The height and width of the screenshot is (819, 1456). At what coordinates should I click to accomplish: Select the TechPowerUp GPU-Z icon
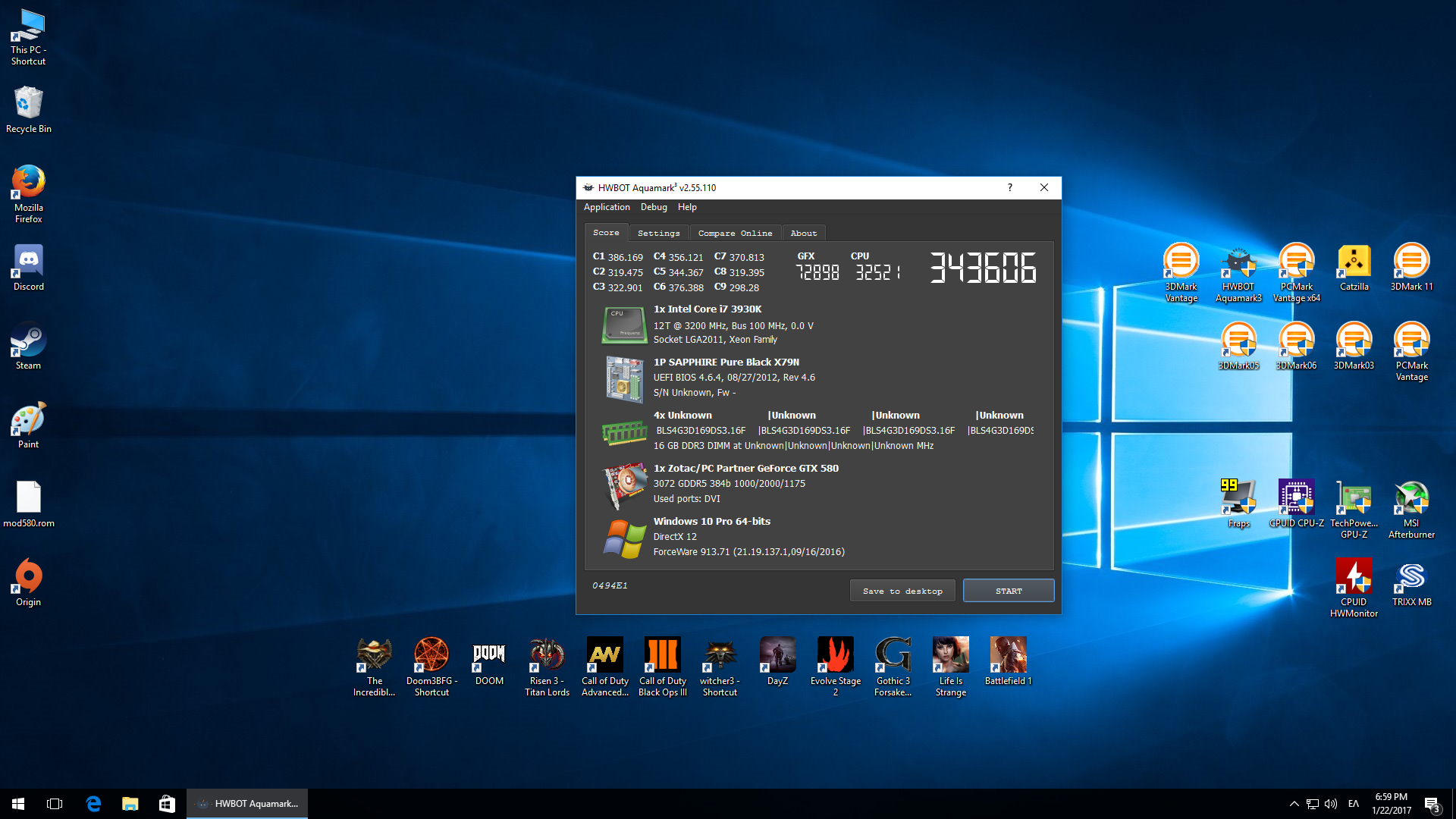click(1354, 509)
